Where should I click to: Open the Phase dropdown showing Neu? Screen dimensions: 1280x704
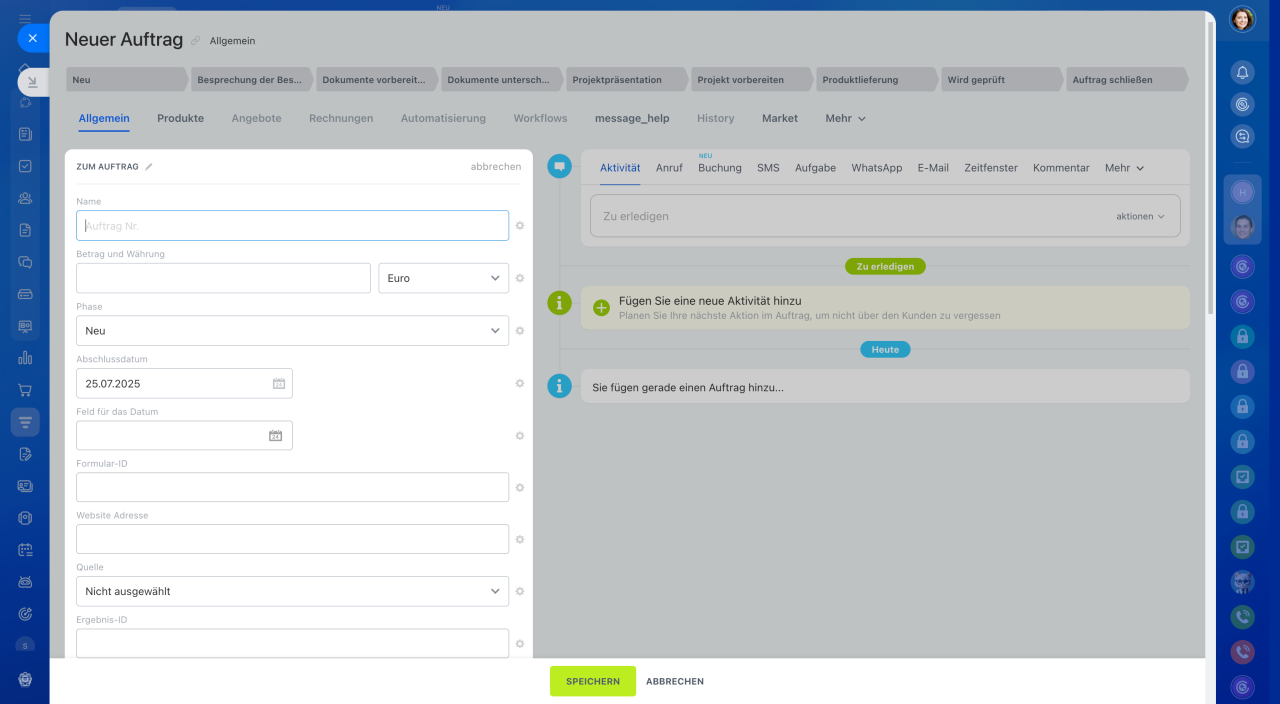point(292,331)
